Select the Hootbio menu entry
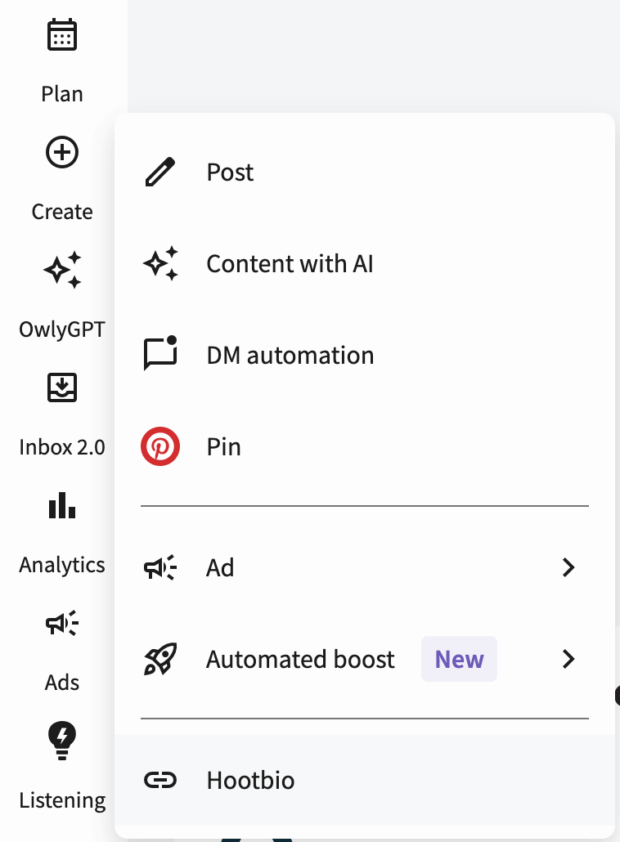Viewport: 620px width, 842px height. (364, 780)
